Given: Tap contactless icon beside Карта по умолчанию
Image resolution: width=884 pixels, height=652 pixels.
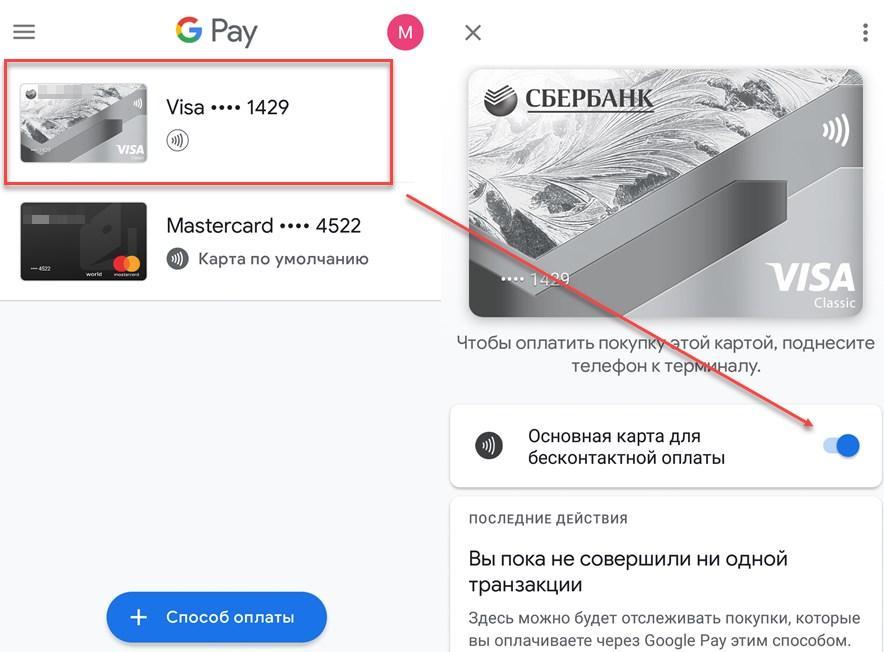Looking at the screenshot, I should click(x=178, y=259).
